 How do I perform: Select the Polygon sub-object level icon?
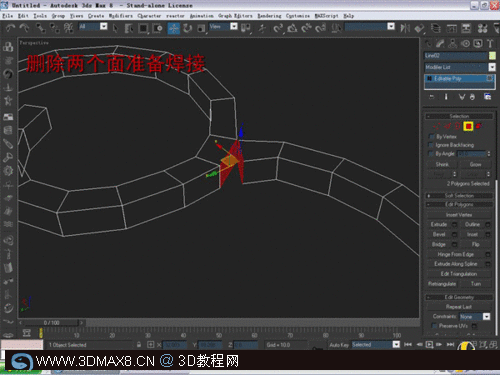(468, 126)
